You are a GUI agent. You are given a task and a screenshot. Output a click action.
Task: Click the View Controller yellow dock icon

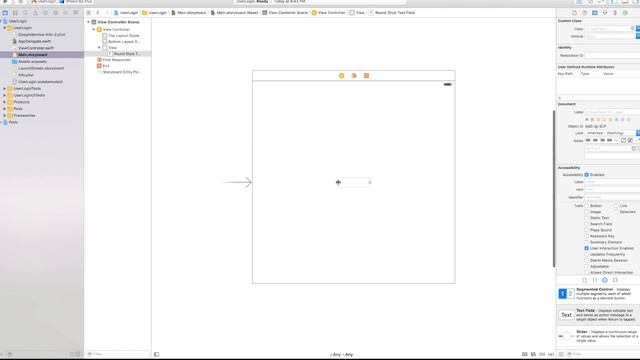(342, 76)
